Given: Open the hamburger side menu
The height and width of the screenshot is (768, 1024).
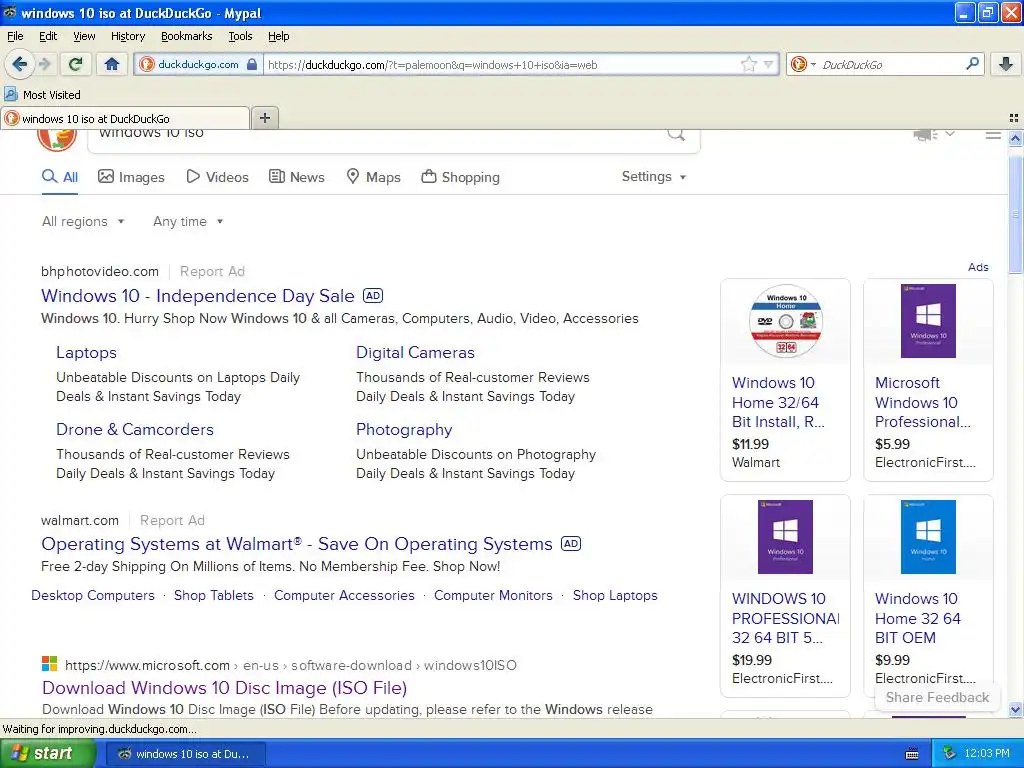Looking at the screenshot, I should (x=993, y=135).
